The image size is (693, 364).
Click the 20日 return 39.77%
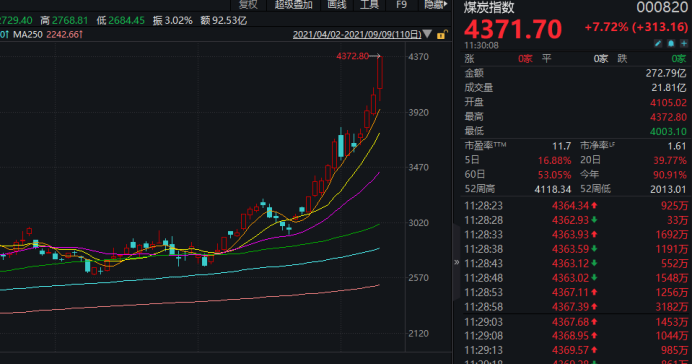(x=670, y=160)
